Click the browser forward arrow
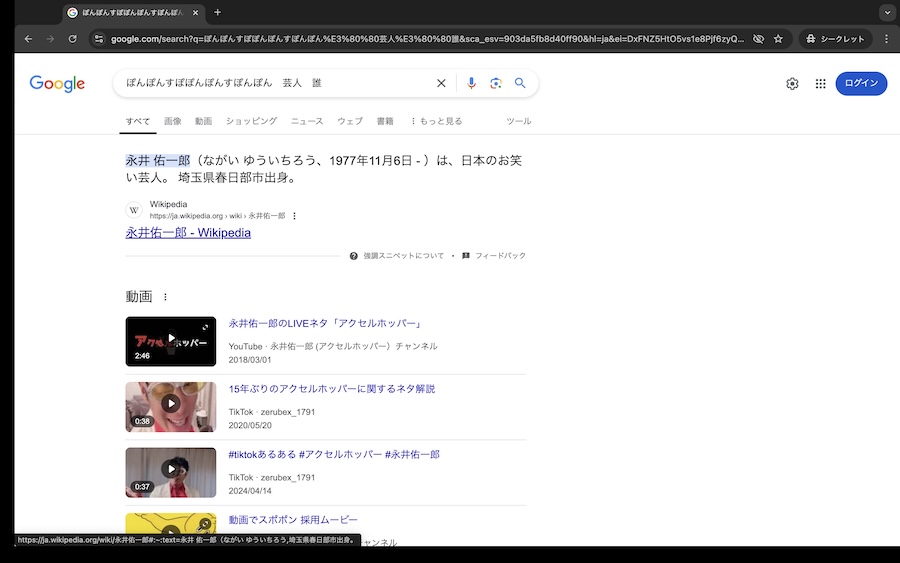 51,39
